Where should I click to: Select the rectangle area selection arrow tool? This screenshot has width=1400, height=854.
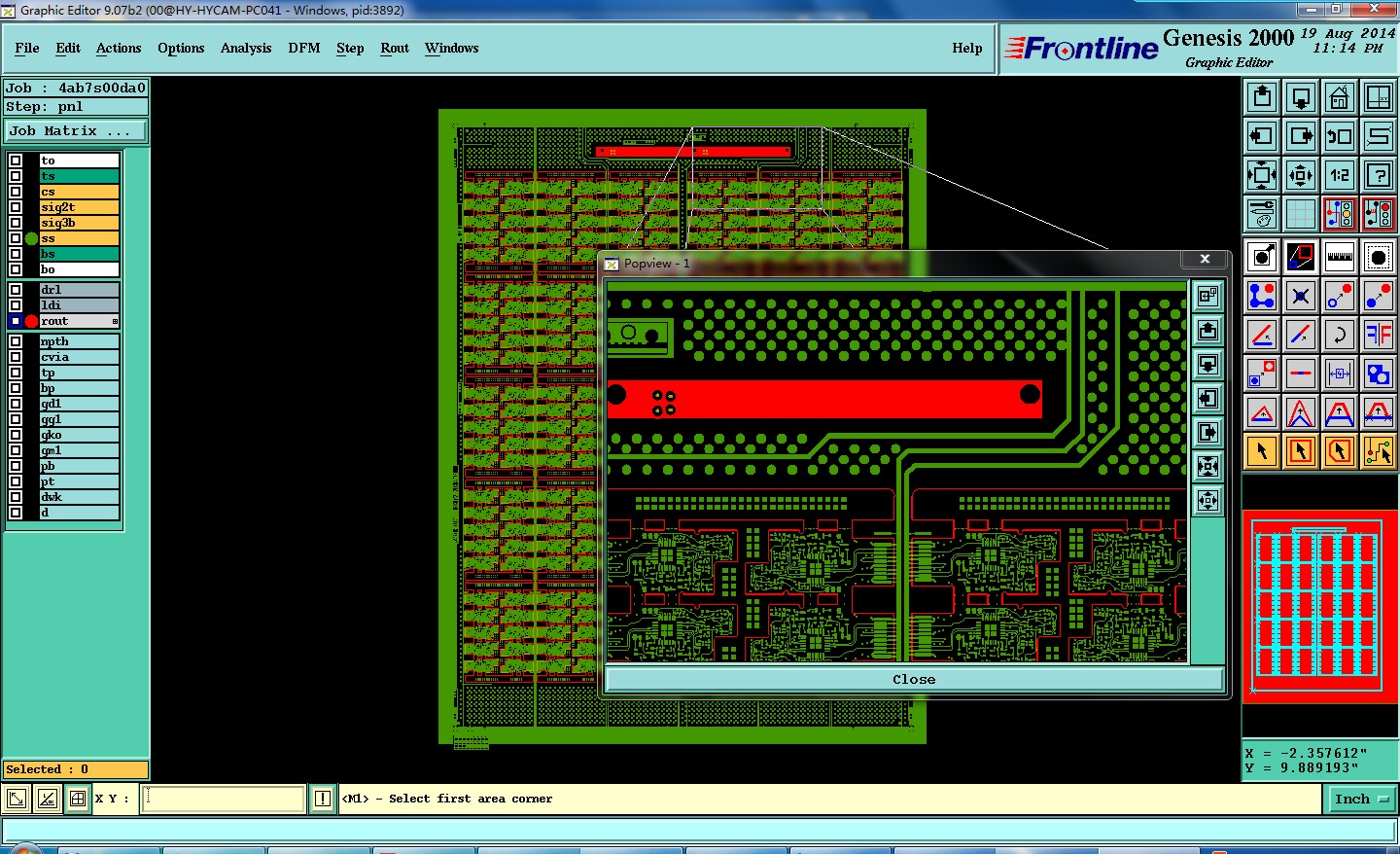(1301, 451)
